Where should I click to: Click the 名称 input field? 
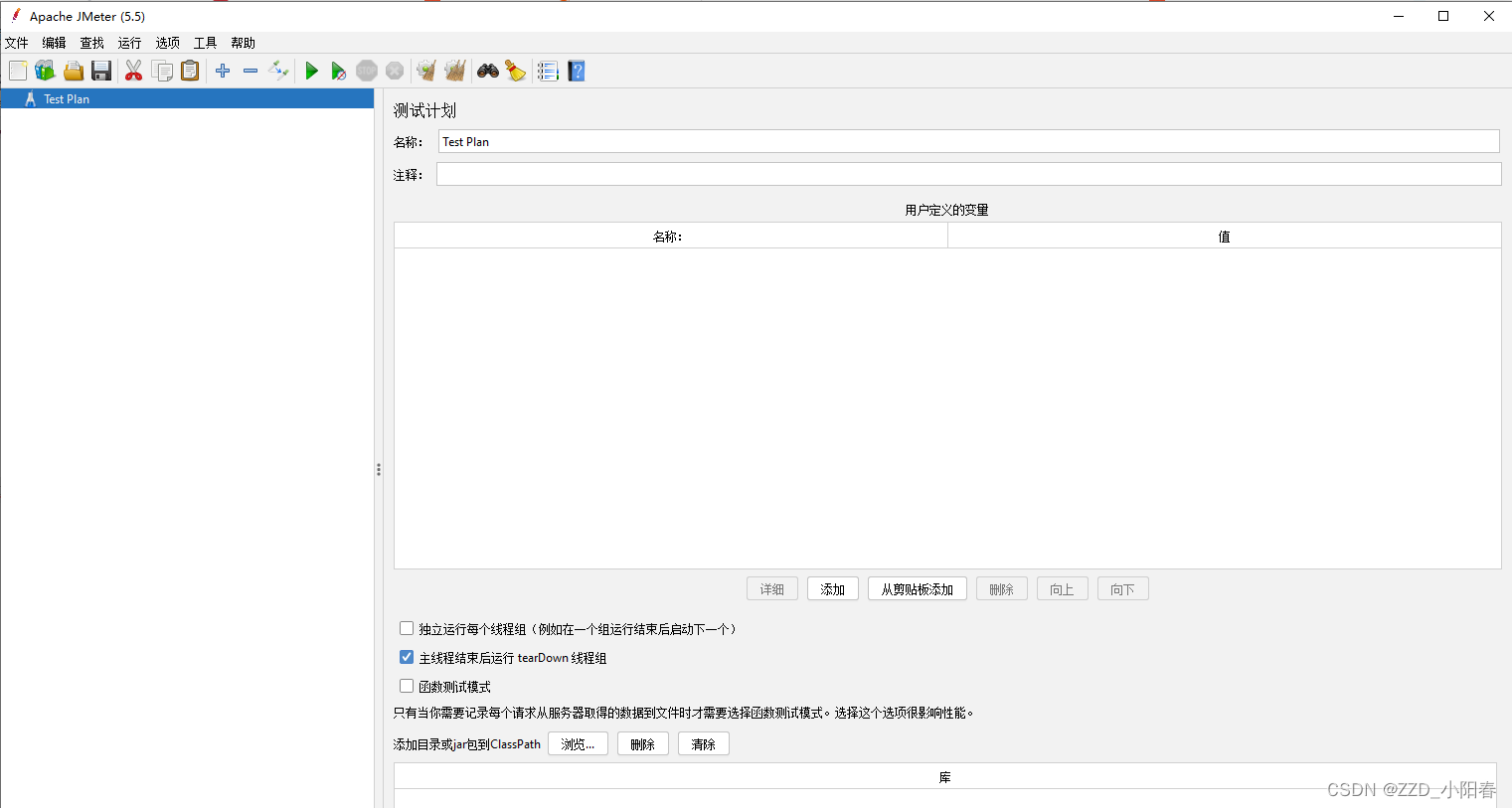click(968, 141)
